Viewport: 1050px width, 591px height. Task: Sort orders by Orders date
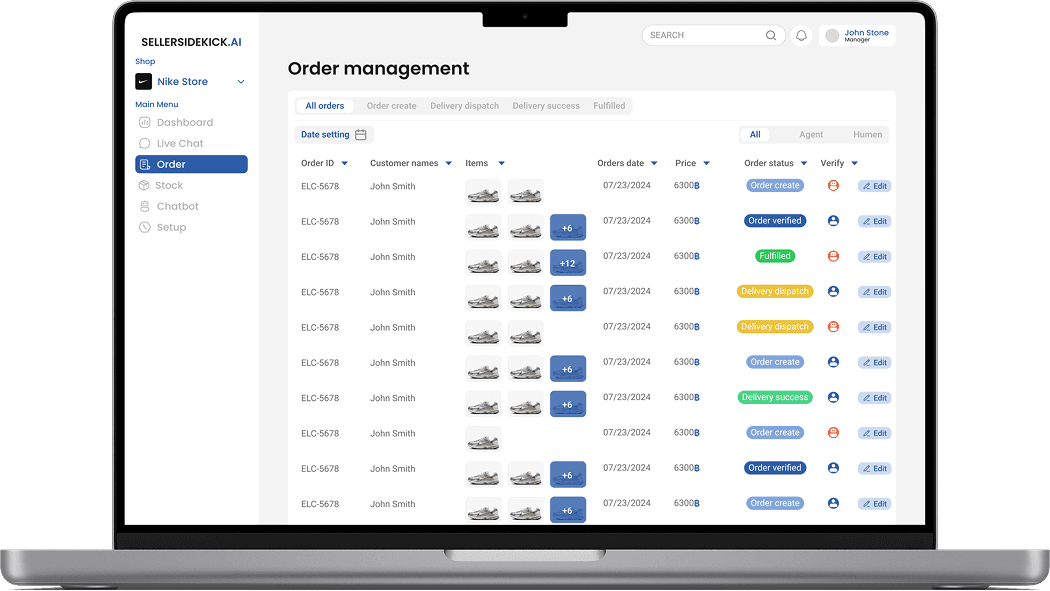pyautogui.click(x=654, y=163)
